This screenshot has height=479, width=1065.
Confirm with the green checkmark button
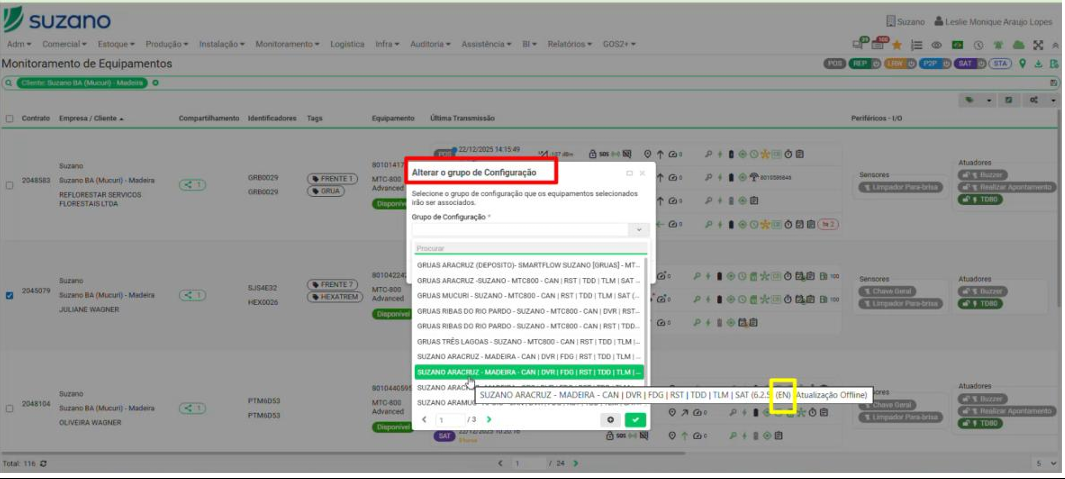coord(634,420)
